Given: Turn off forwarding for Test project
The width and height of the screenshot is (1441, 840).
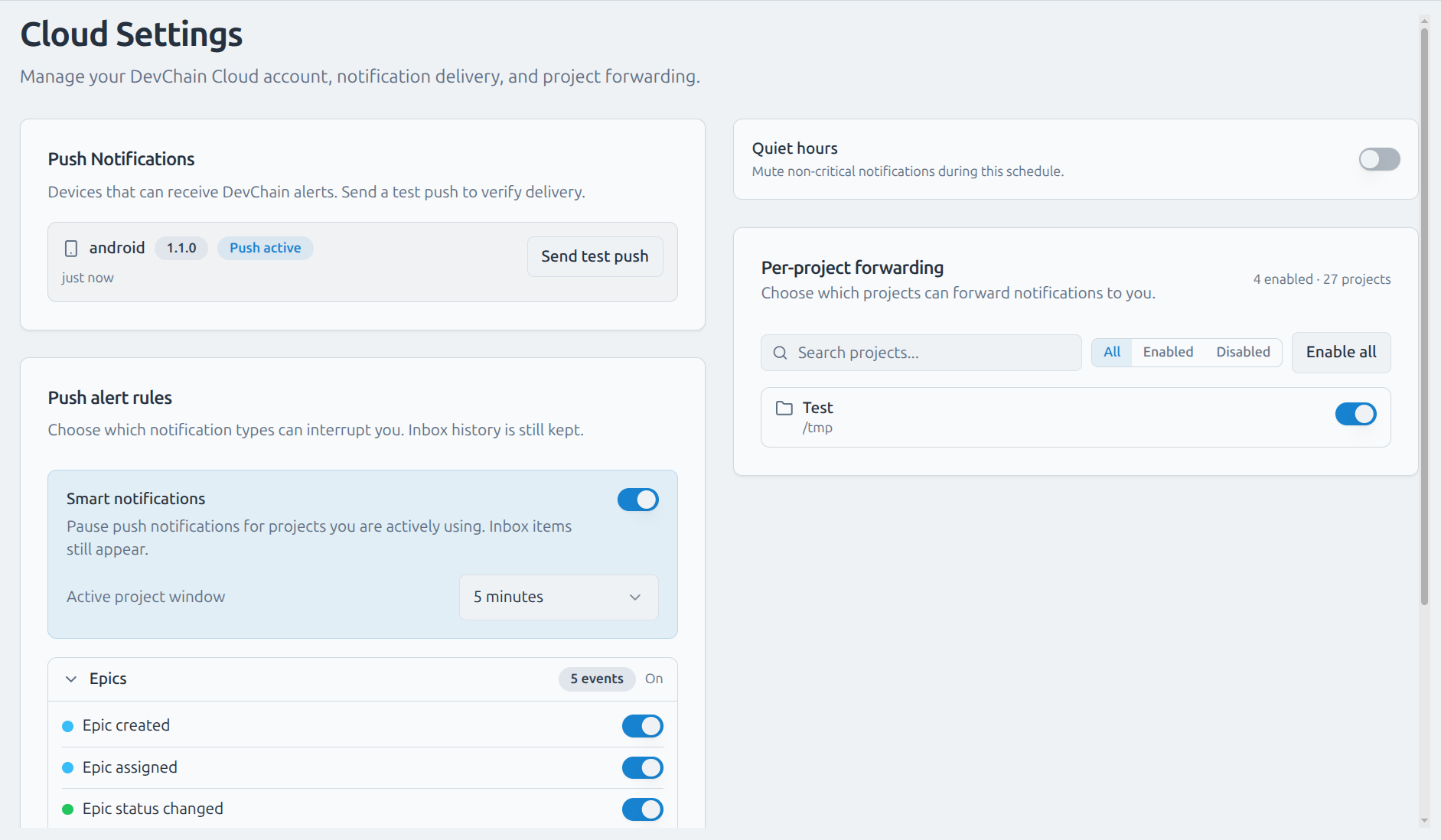Looking at the screenshot, I should [x=1355, y=414].
